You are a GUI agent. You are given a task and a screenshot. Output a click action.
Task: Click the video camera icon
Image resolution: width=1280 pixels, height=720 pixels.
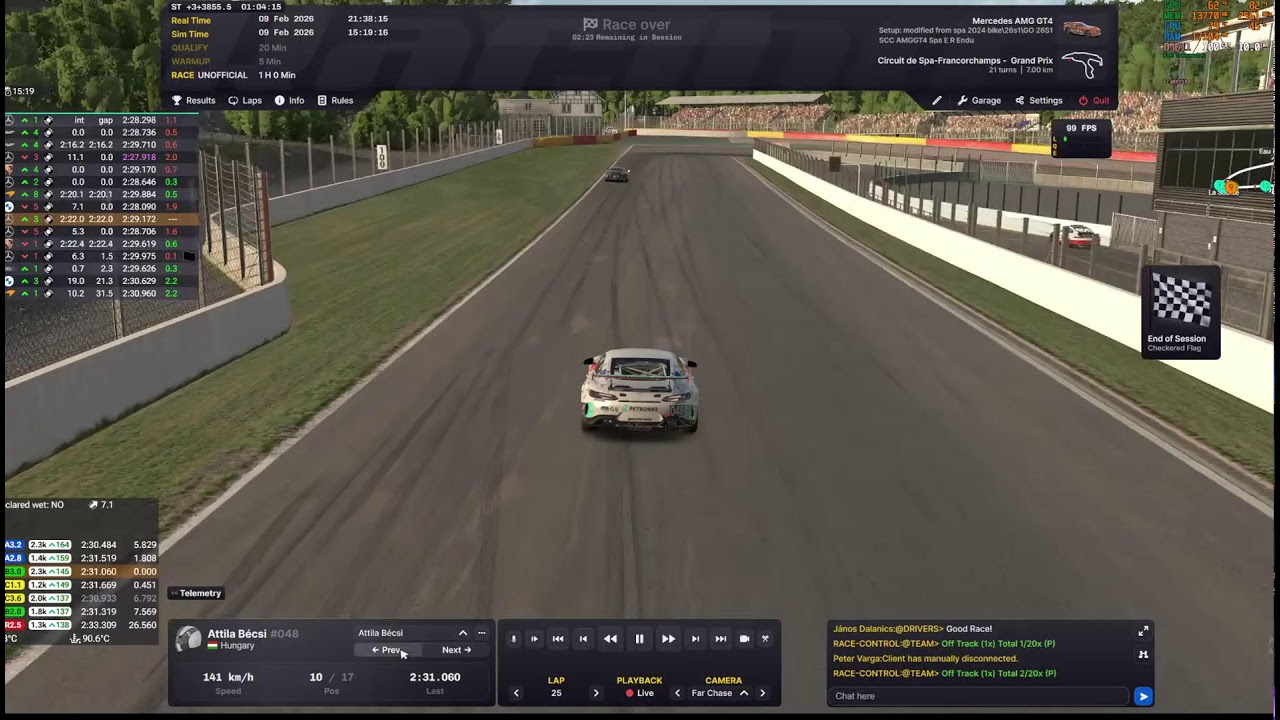pyautogui.click(x=744, y=639)
